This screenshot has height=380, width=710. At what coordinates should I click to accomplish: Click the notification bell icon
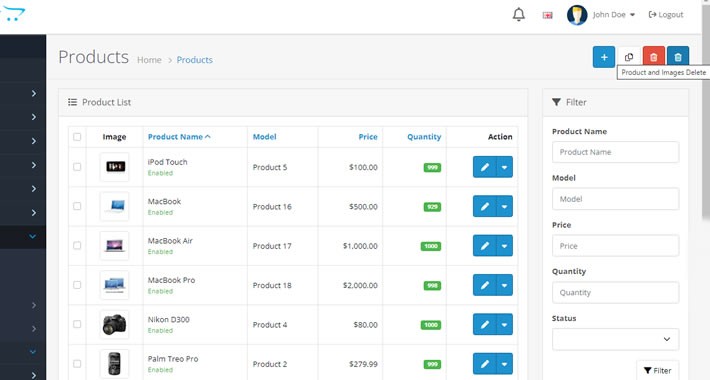pos(518,14)
